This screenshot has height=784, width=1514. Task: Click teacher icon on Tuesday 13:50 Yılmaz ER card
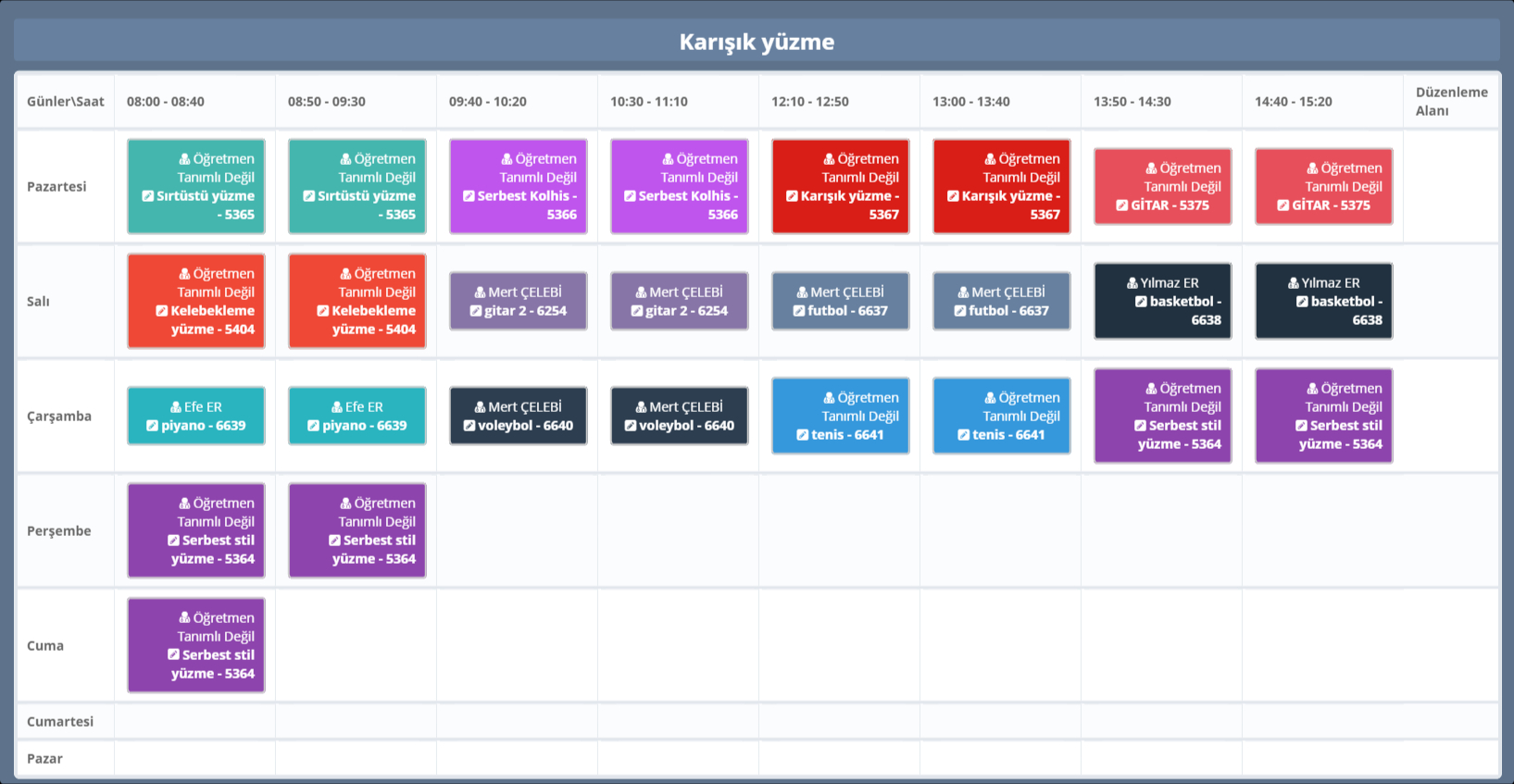point(1132,283)
